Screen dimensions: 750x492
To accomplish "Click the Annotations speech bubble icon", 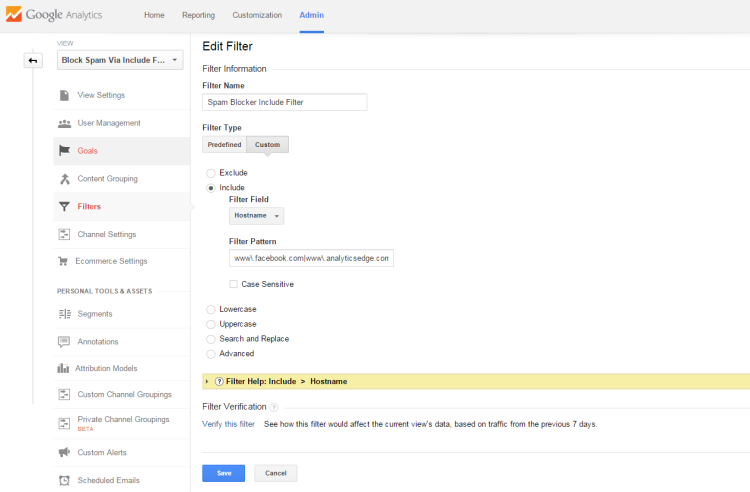I will [64, 341].
